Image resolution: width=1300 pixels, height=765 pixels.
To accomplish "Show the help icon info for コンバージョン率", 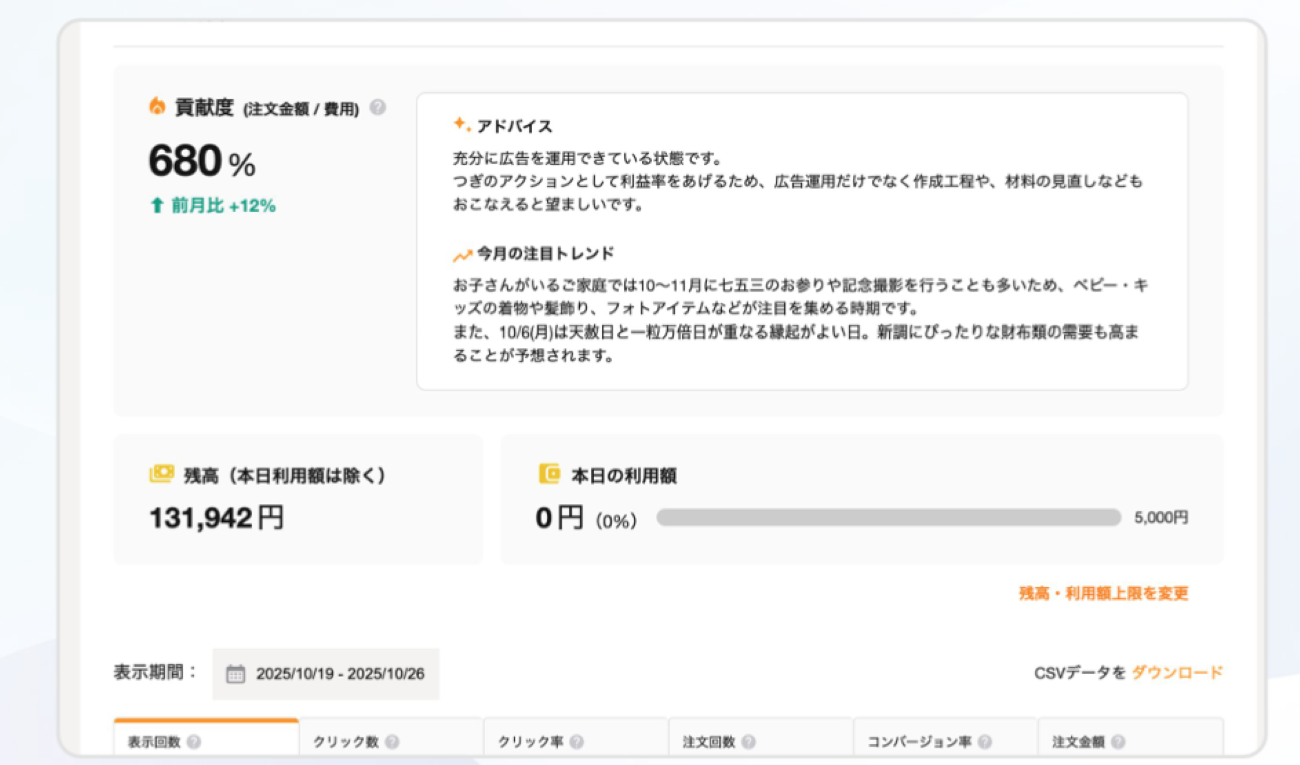I will coord(984,742).
